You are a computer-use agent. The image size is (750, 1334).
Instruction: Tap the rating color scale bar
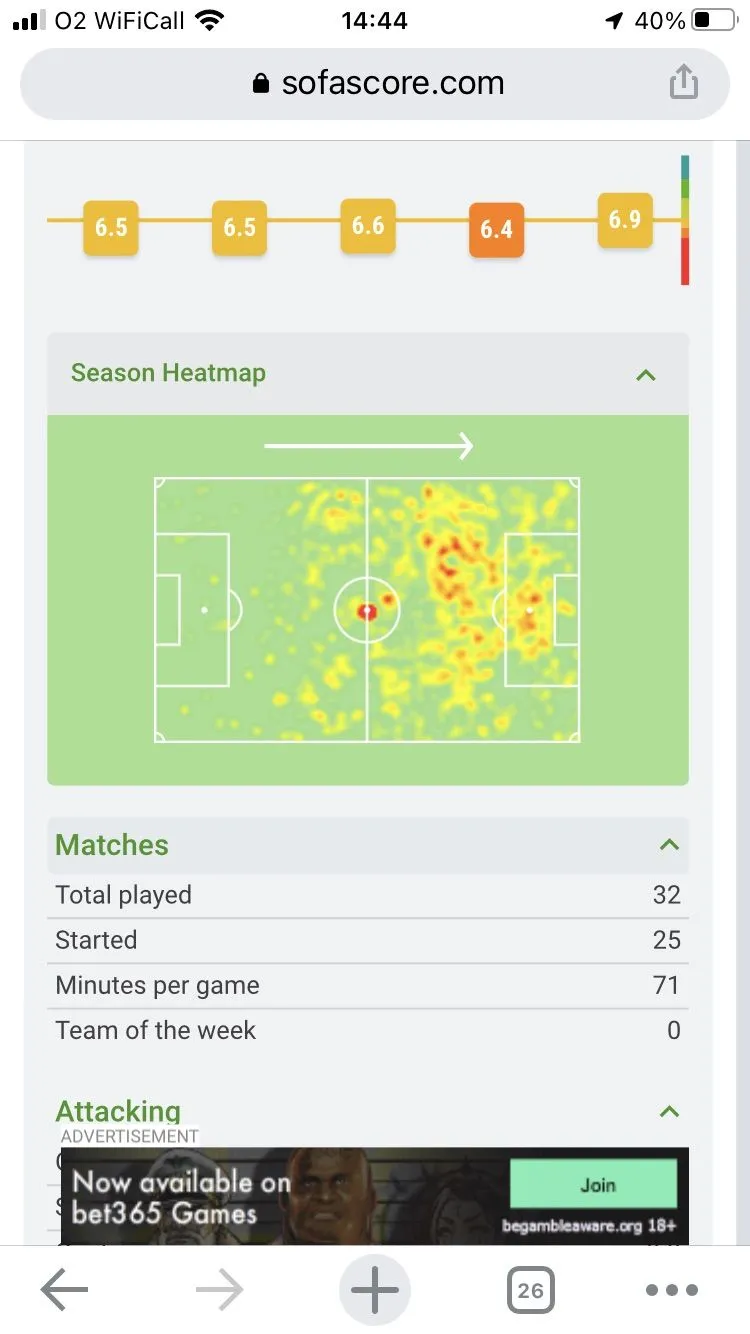click(x=685, y=220)
